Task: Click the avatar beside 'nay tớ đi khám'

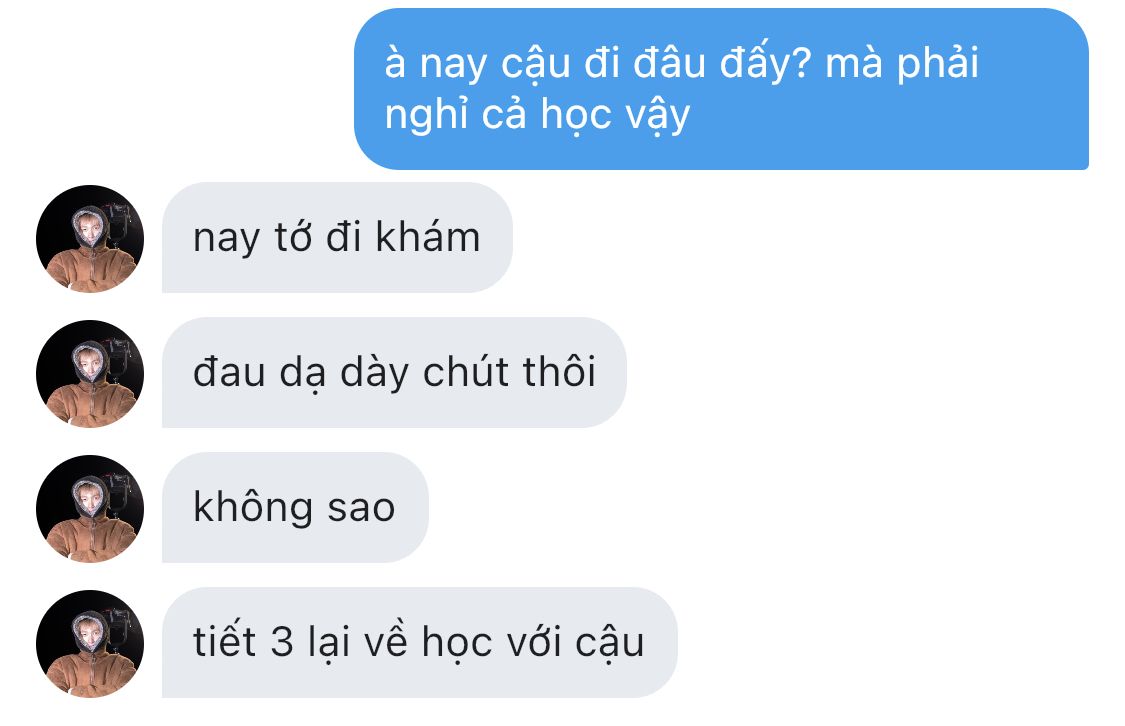Action: (x=90, y=239)
